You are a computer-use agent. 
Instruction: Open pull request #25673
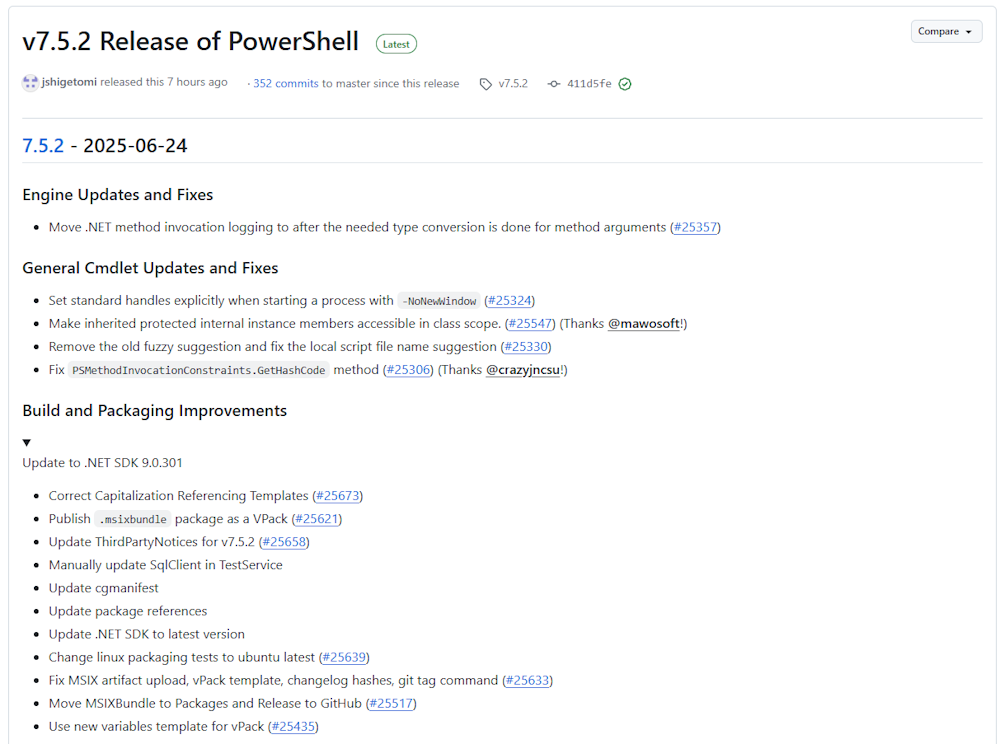click(x=338, y=495)
